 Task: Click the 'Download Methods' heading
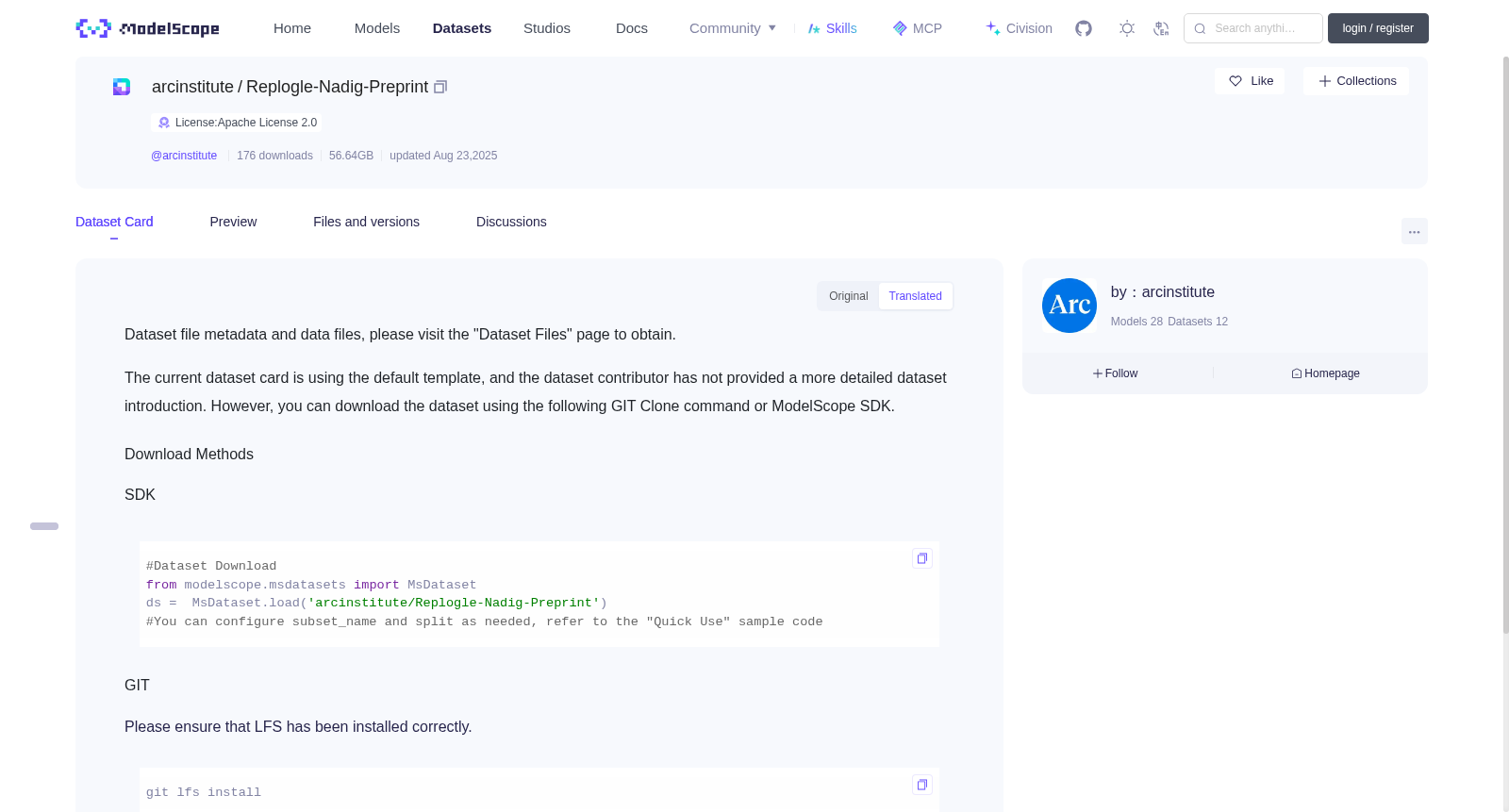[x=189, y=455]
